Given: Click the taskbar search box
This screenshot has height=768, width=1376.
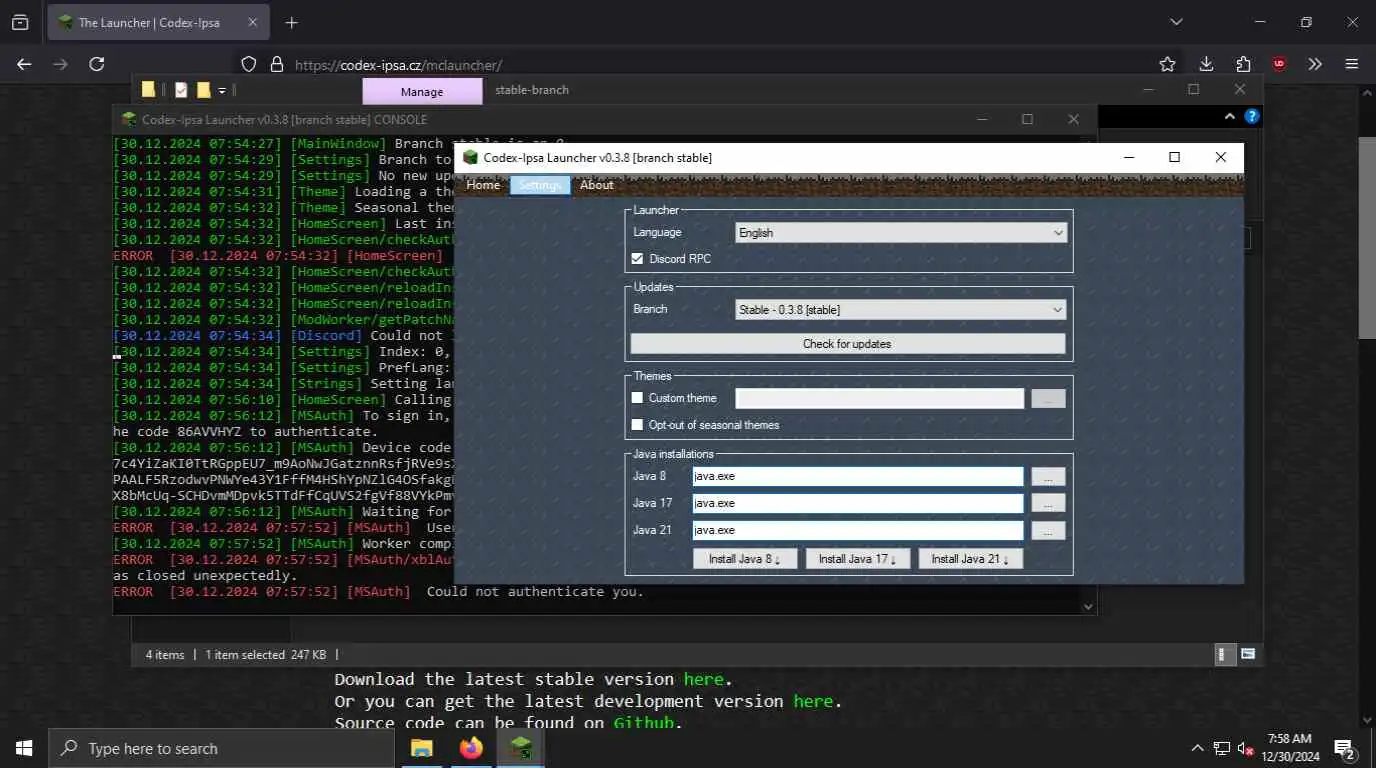Looking at the screenshot, I should coord(221,748).
